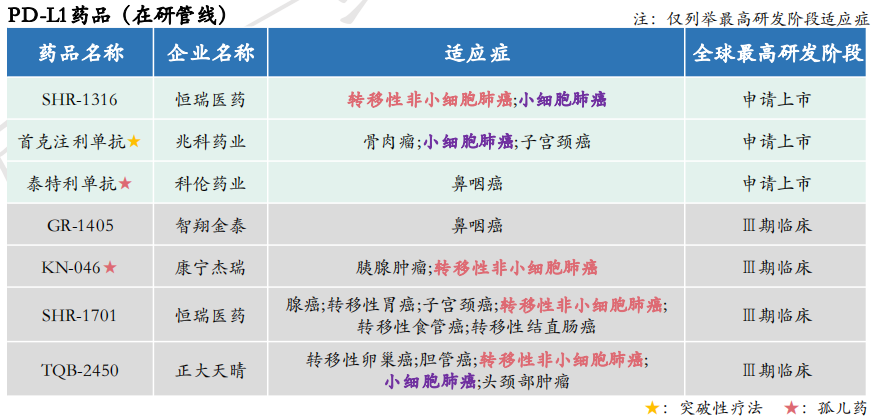Click the company 科伦药业
877x420 pixels.
tap(210, 183)
